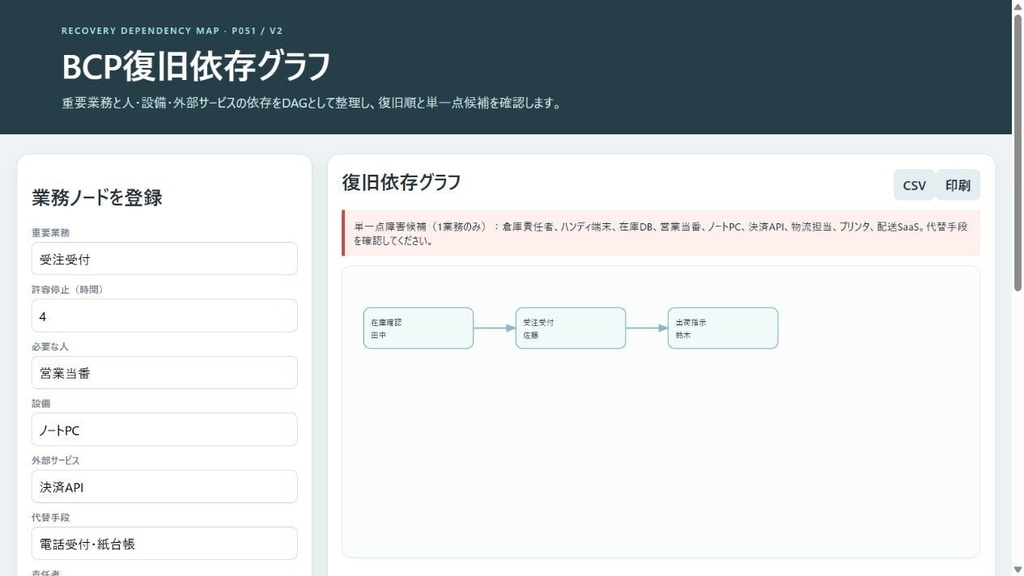Click the 代替手段 field label
This screenshot has height=576, width=1024.
tap(50, 517)
